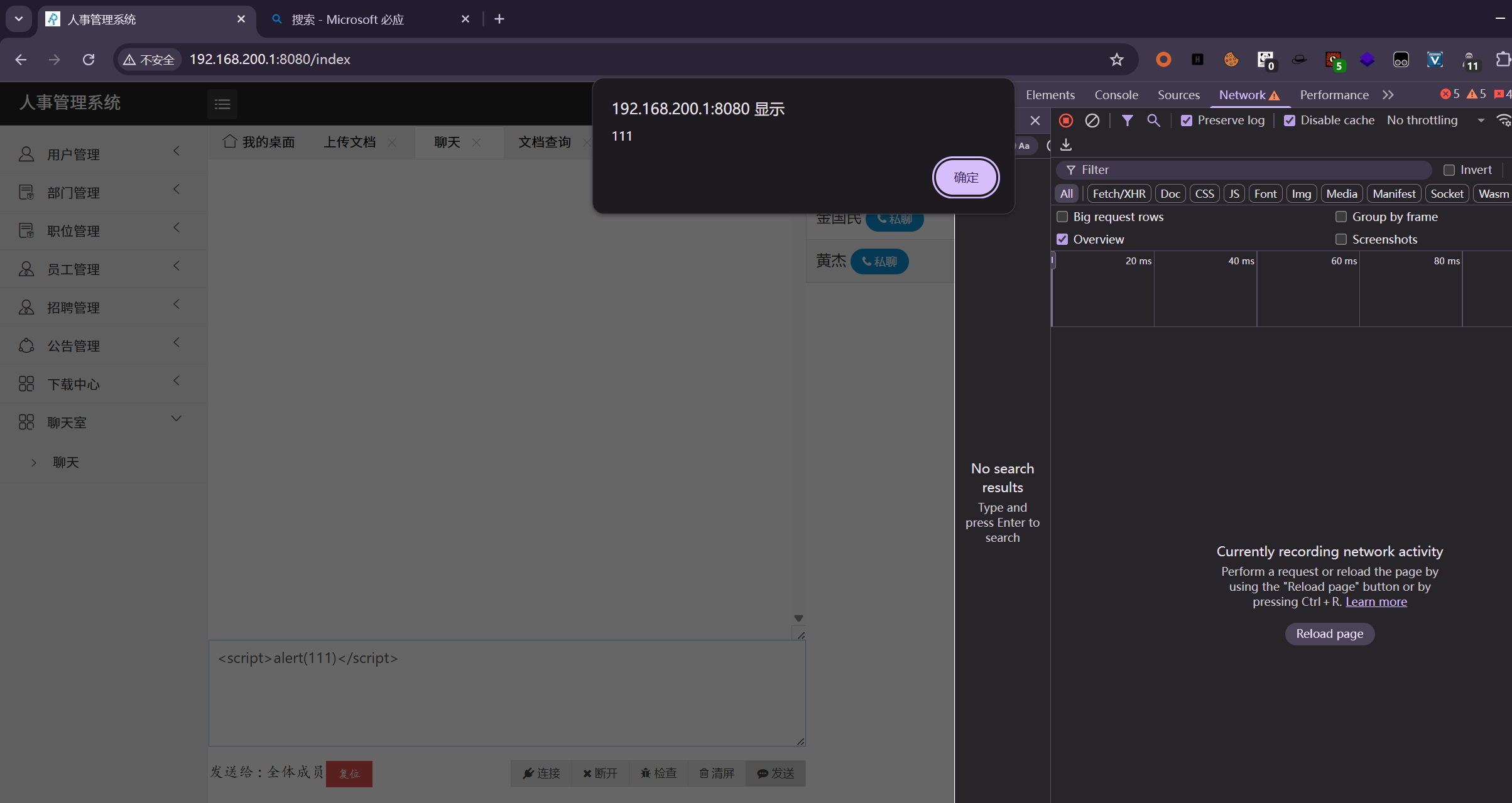This screenshot has width=1512, height=803.
Task: Click the network filter funnel icon
Action: click(x=1128, y=121)
